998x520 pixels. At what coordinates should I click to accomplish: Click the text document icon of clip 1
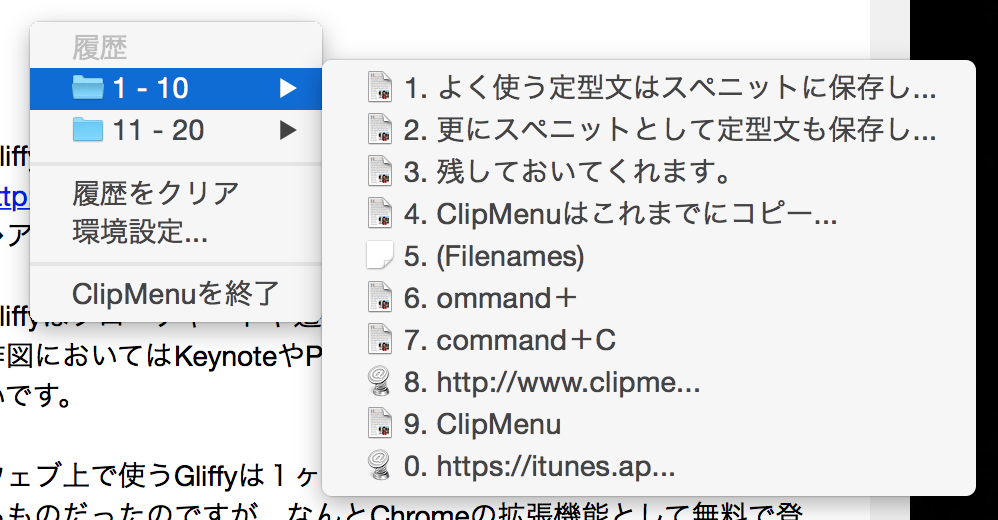click(x=380, y=87)
